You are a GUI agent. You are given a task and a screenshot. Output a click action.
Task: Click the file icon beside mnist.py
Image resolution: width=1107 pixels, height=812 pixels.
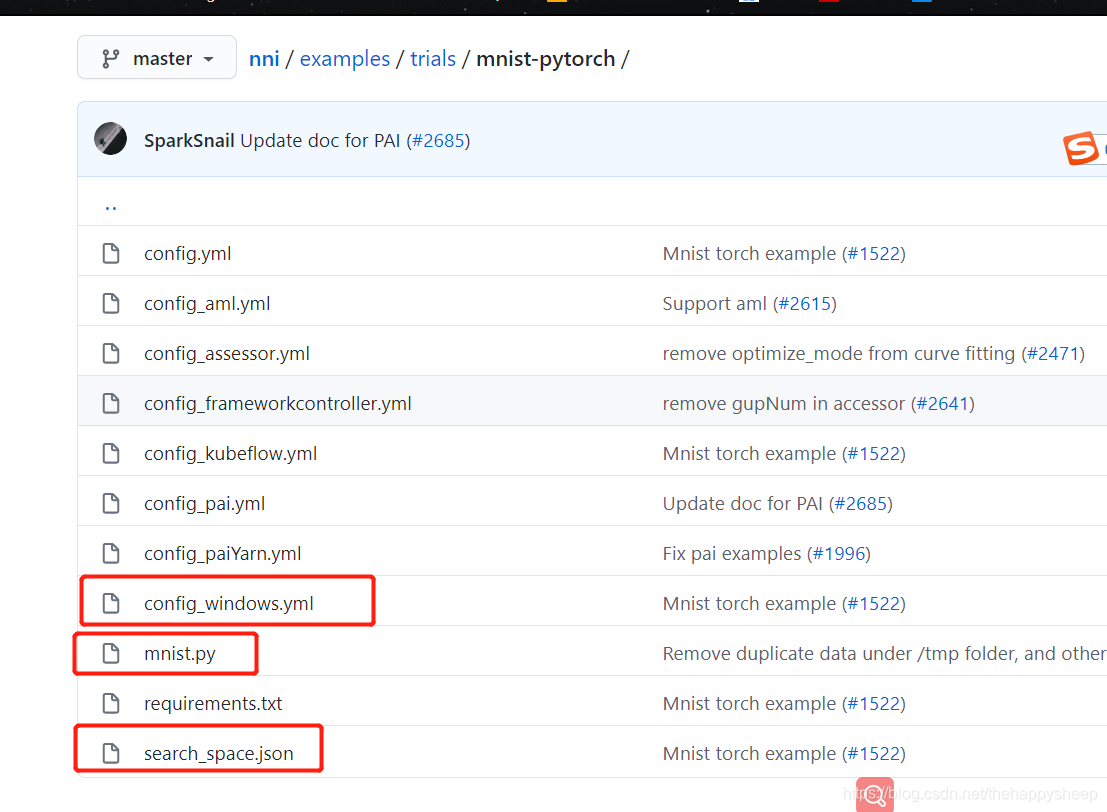click(110, 653)
